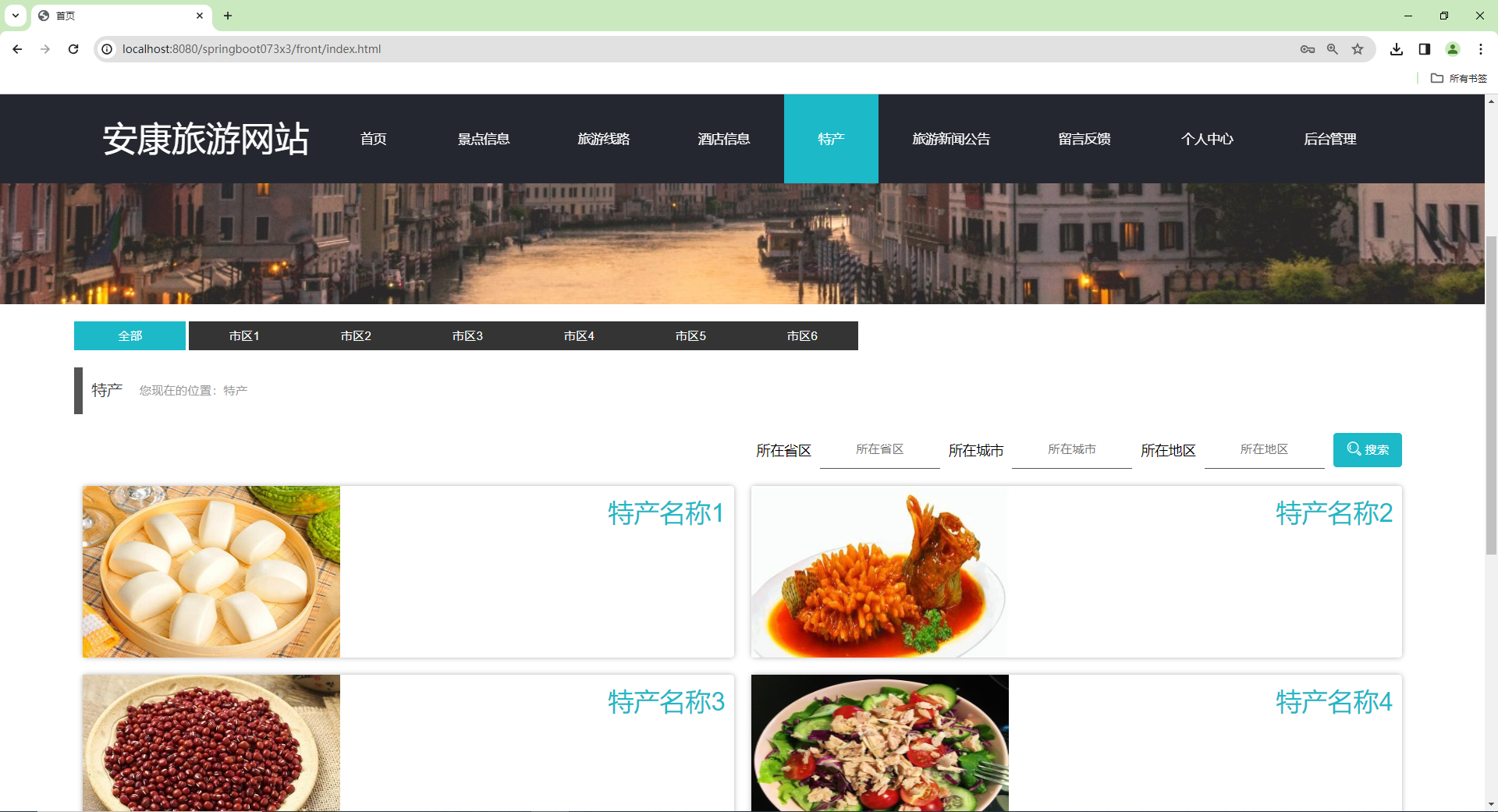The width and height of the screenshot is (1498, 812).
Task: Click the 您现在的位置:特产 breadcrumb text
Action: 193,390
